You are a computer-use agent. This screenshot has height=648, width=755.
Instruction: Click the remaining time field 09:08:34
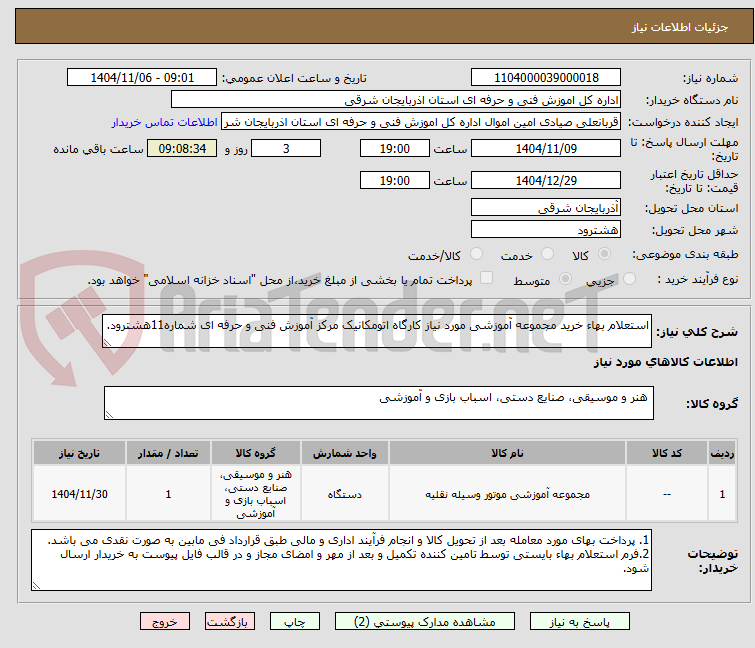(182, 148)
